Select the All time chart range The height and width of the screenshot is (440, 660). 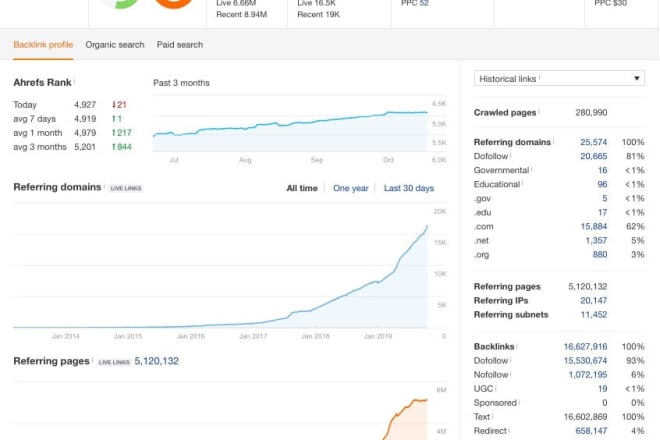301,188
